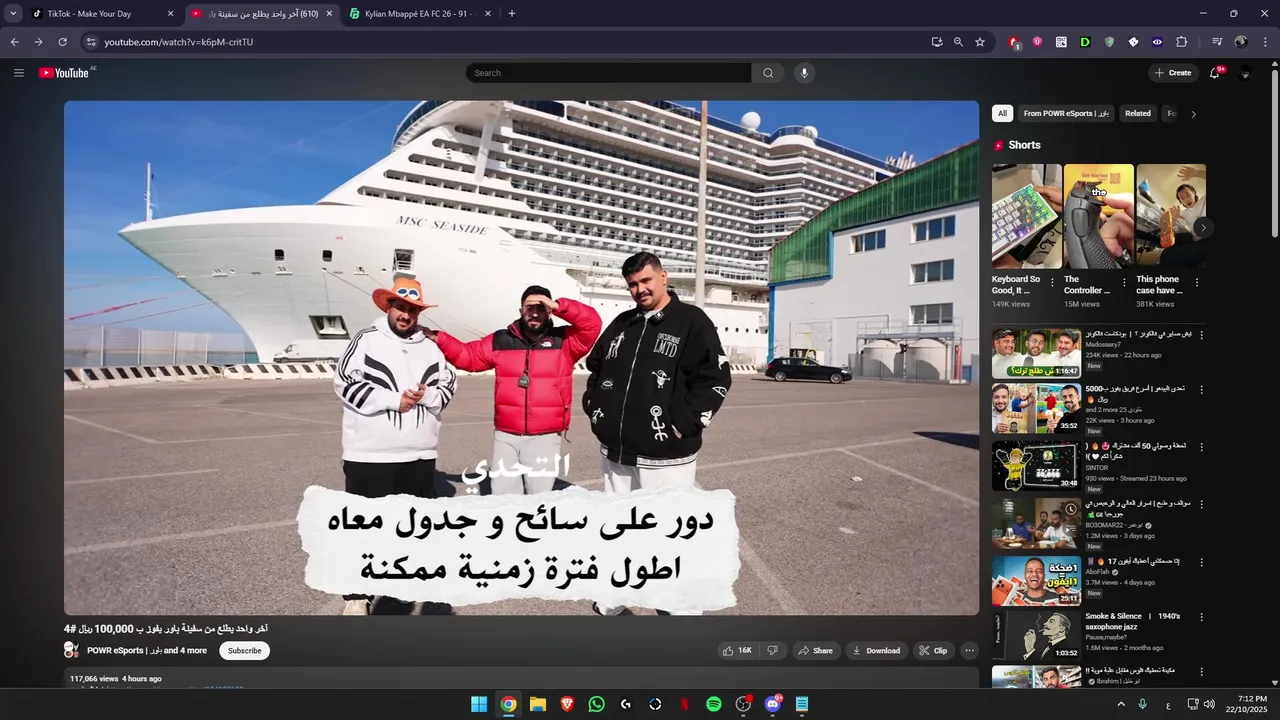The image size is (1280, 720).
Task: Open Chrome three-dot menu
Action: point(1265,42)
